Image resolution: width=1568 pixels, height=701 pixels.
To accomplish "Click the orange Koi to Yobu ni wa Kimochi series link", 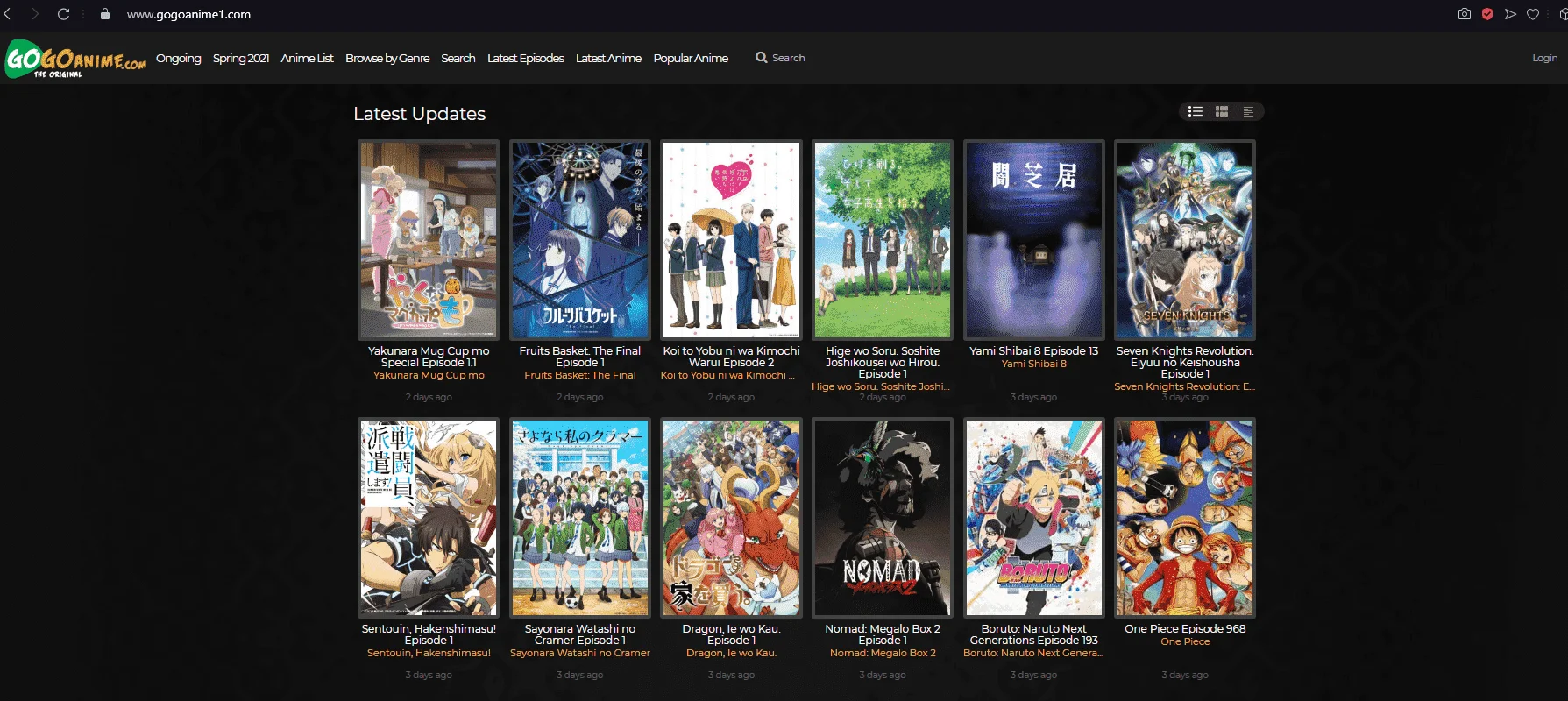I will tap(727, 375).
